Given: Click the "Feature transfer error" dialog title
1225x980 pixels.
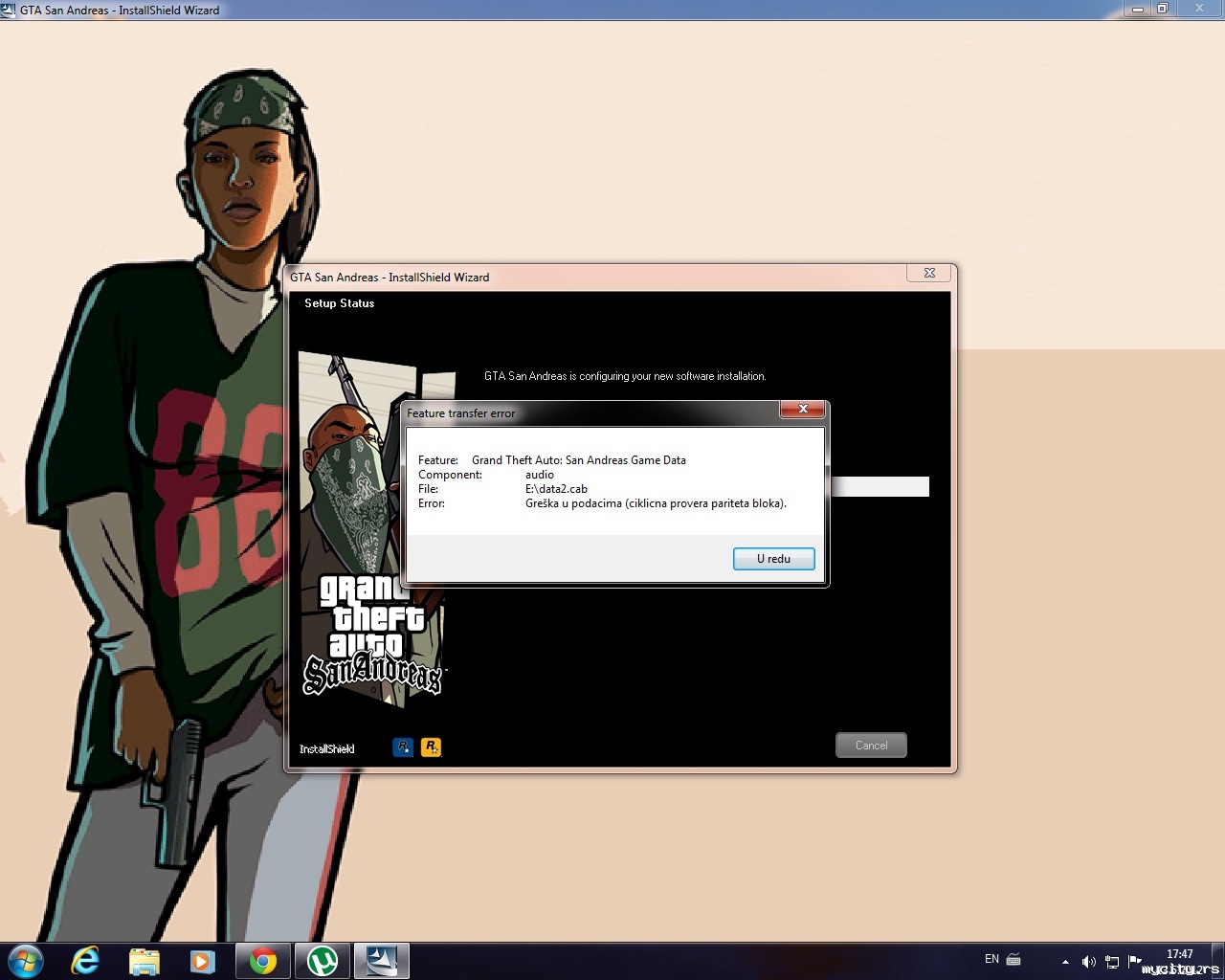Looking at the screenshot, I should (x=461, y=413).
